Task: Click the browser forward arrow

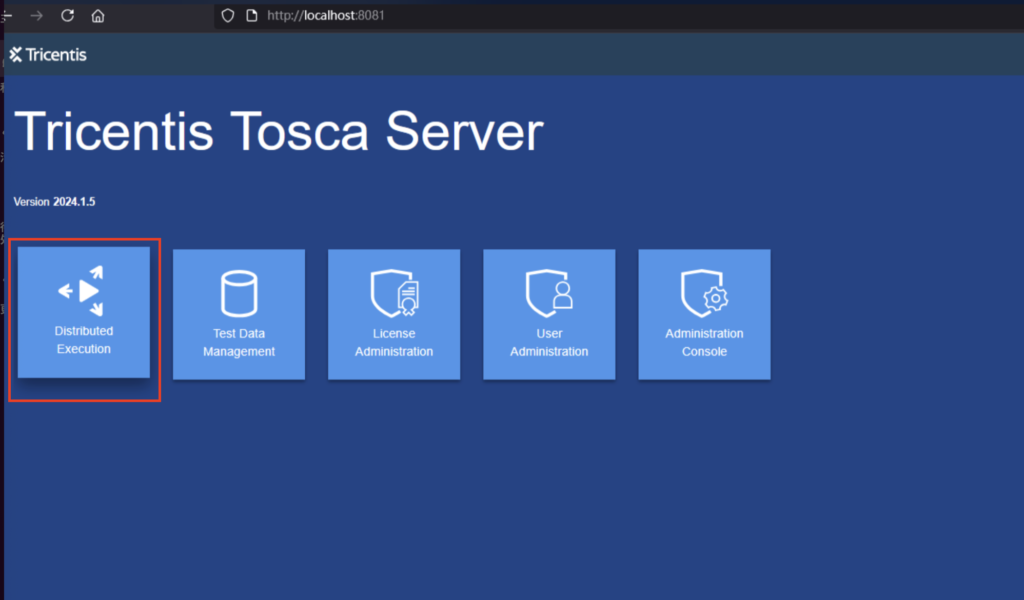Action: tap(37, 16)
